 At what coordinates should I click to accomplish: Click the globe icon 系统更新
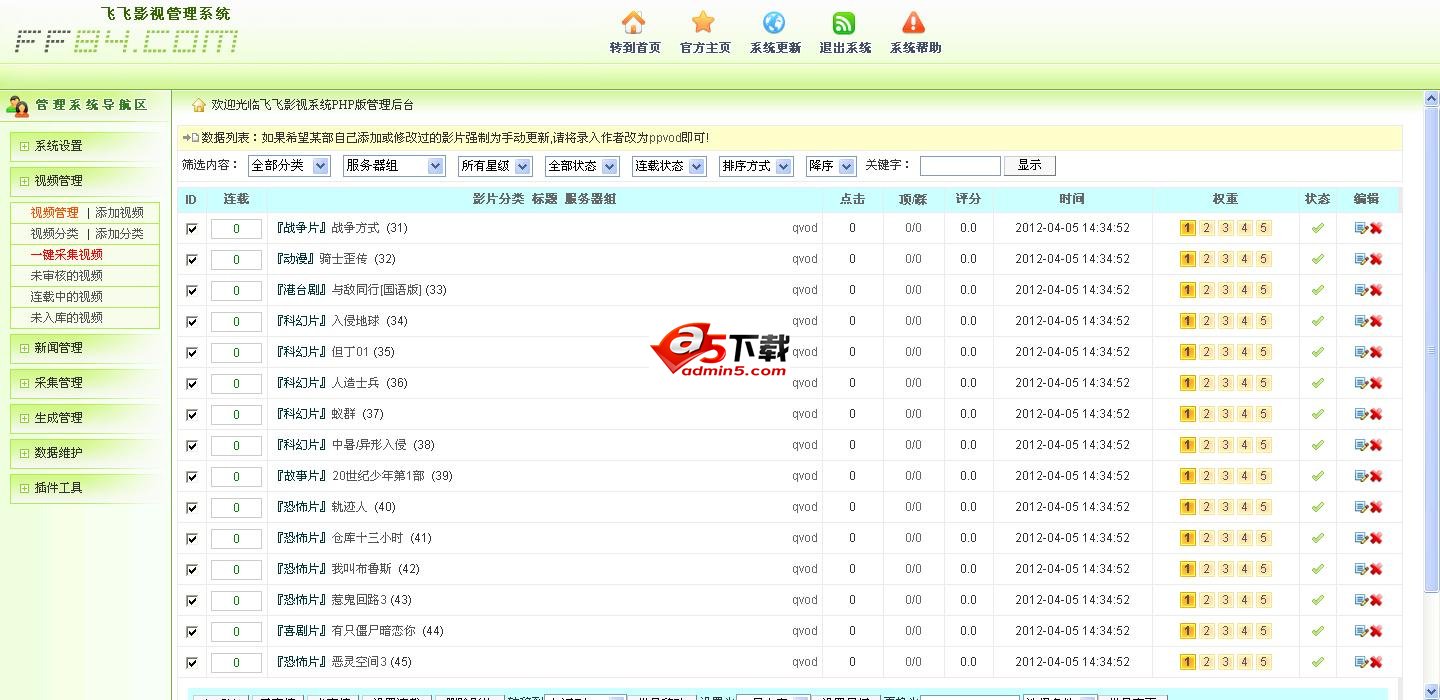pyautogui.click(x=774, y=24)
